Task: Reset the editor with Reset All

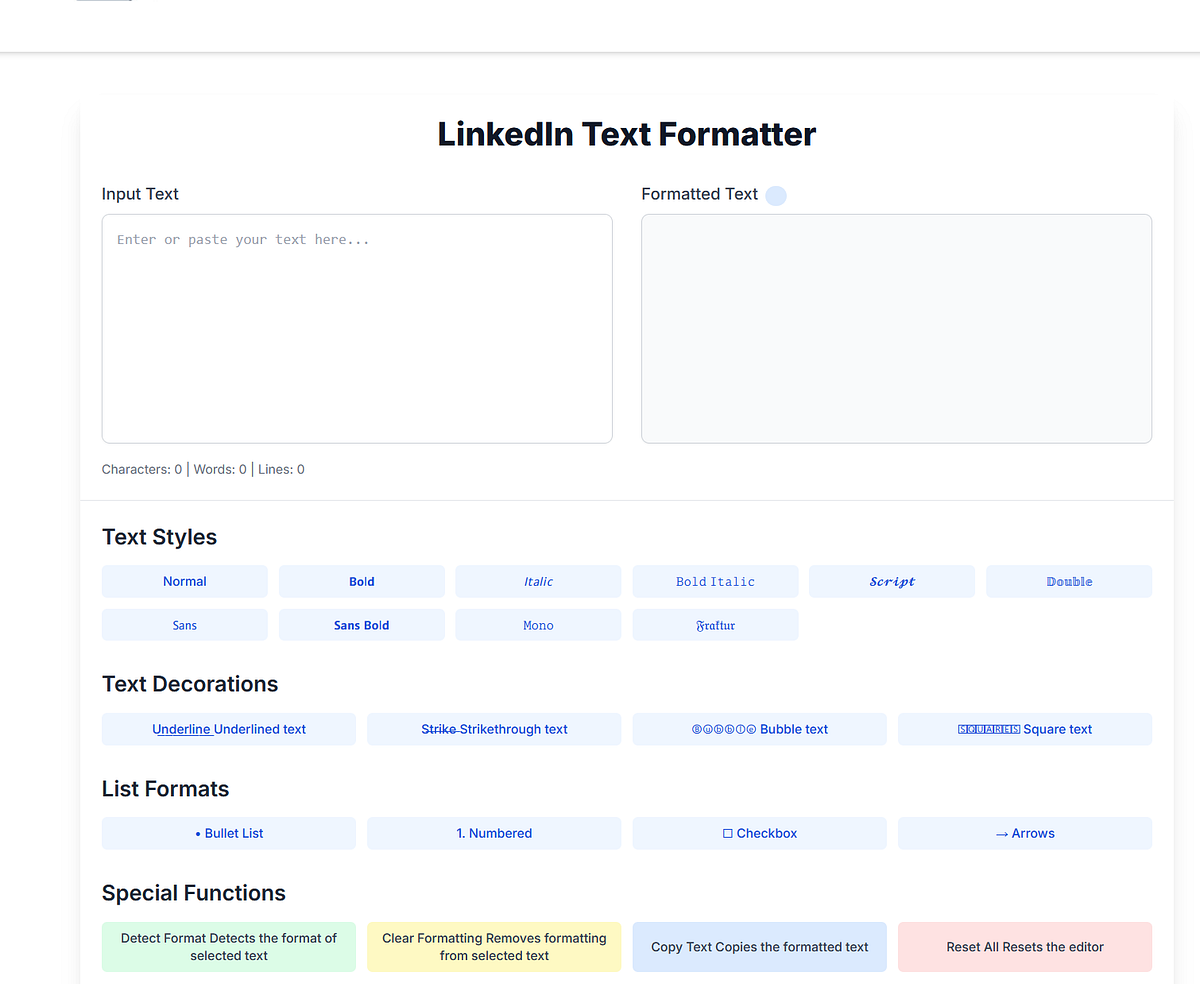Action: (x=1024, y=946)
